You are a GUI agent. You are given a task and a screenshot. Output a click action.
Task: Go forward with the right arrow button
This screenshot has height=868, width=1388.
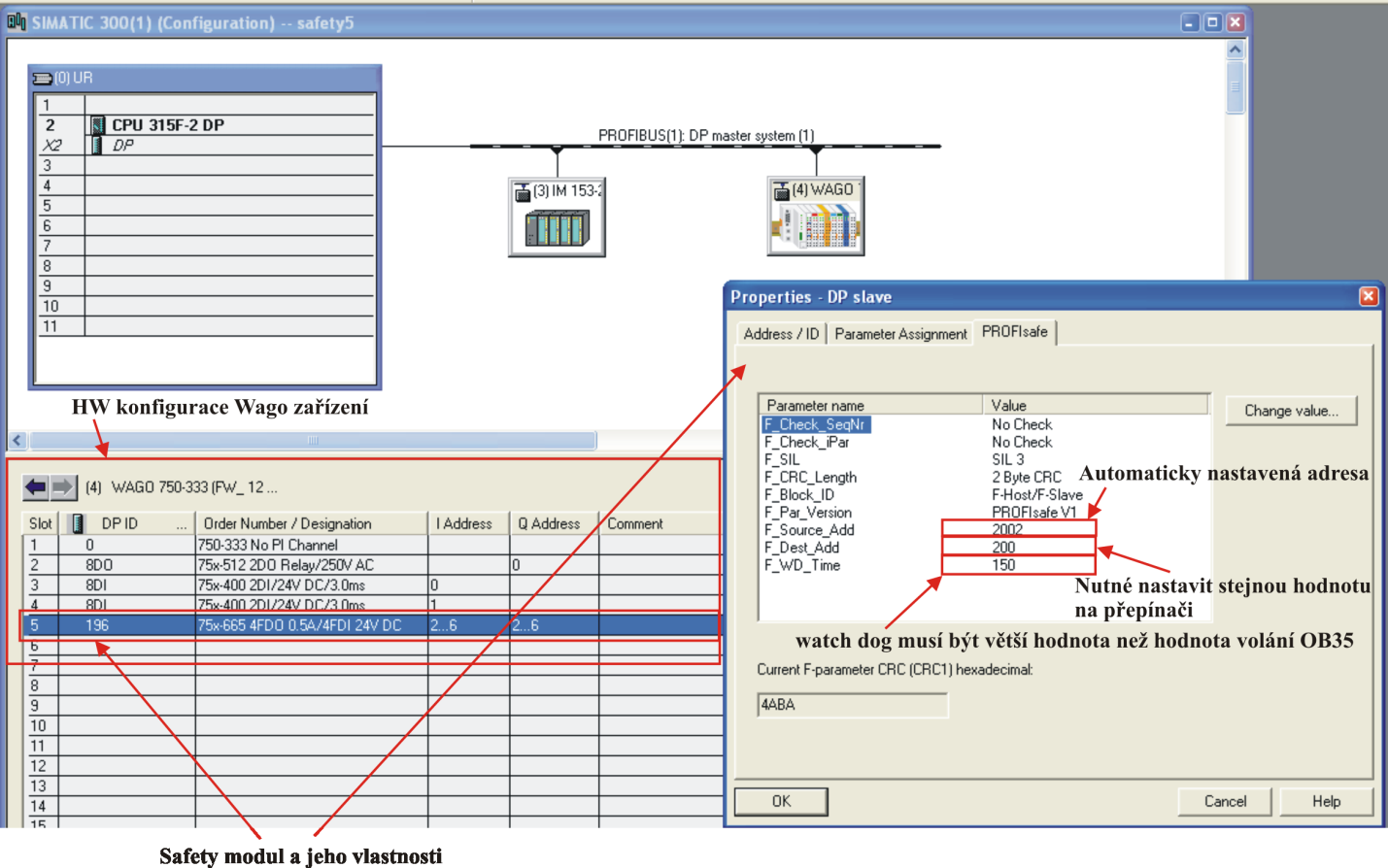click(x=62, y=486)
